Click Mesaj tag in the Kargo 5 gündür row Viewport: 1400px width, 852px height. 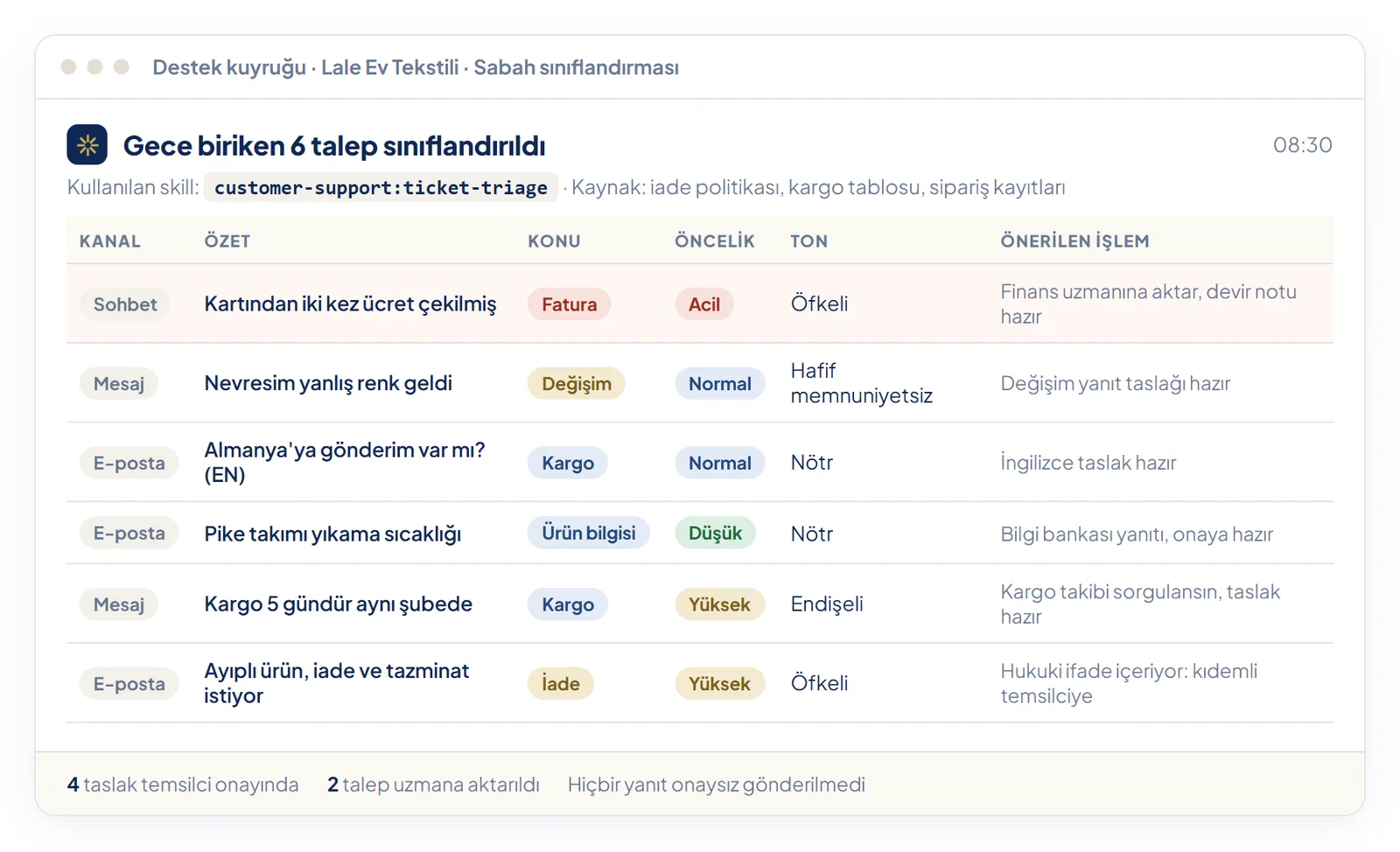pos(119,604)
